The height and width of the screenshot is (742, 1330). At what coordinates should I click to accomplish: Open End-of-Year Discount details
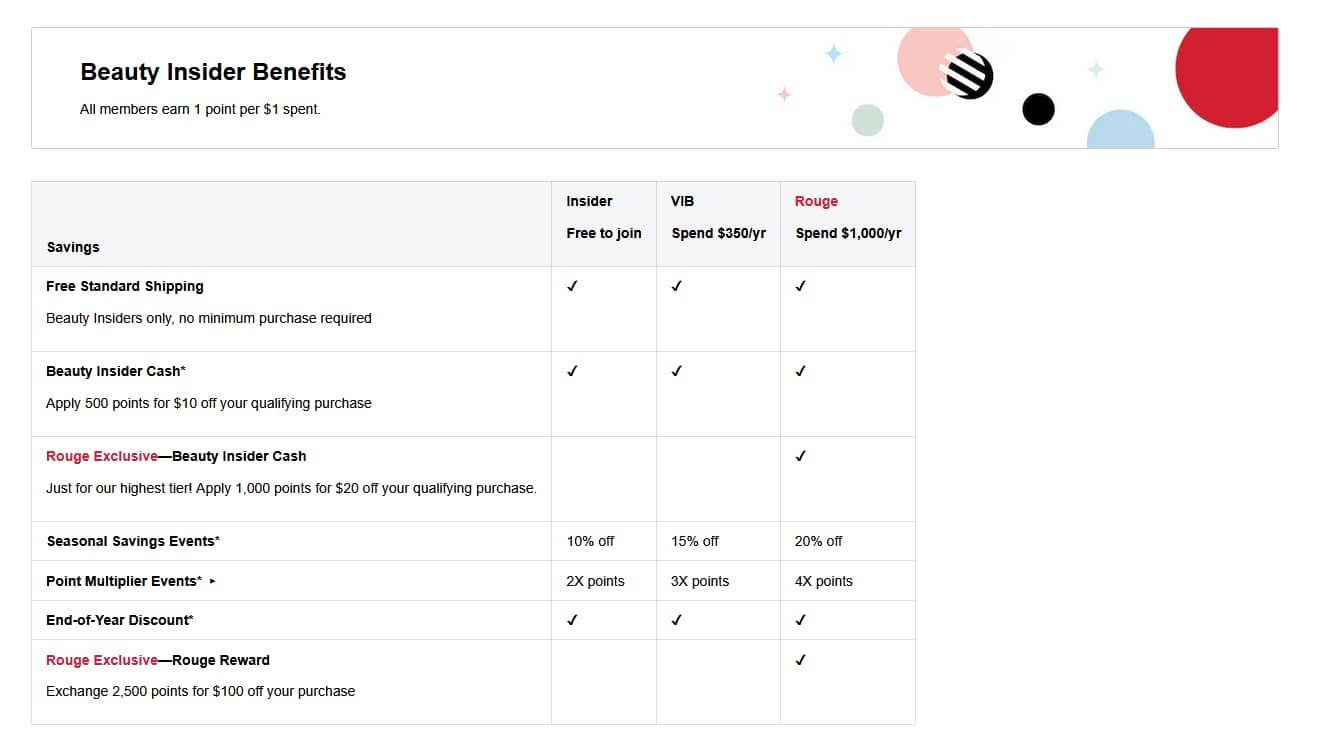pos(119,620)
